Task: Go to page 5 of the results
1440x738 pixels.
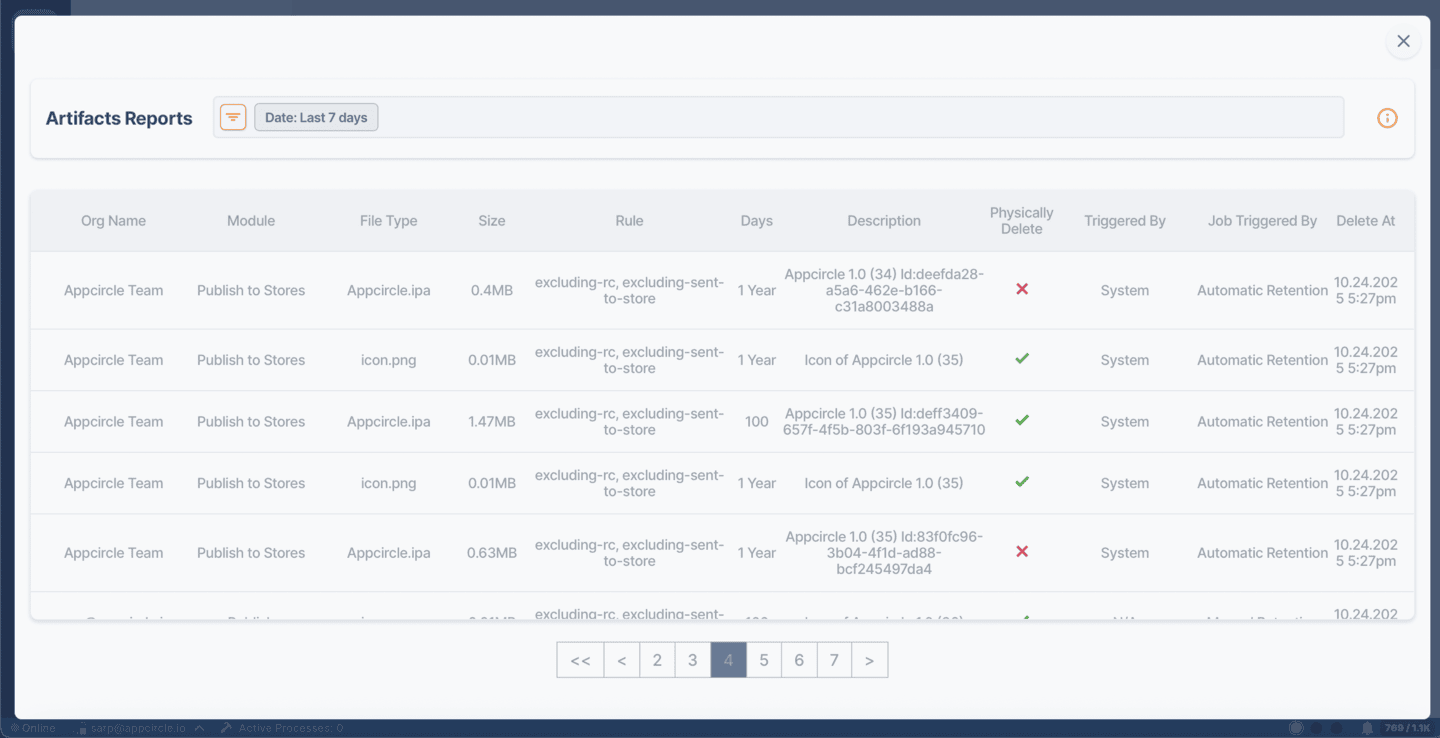Action: (x=763, y=659)
